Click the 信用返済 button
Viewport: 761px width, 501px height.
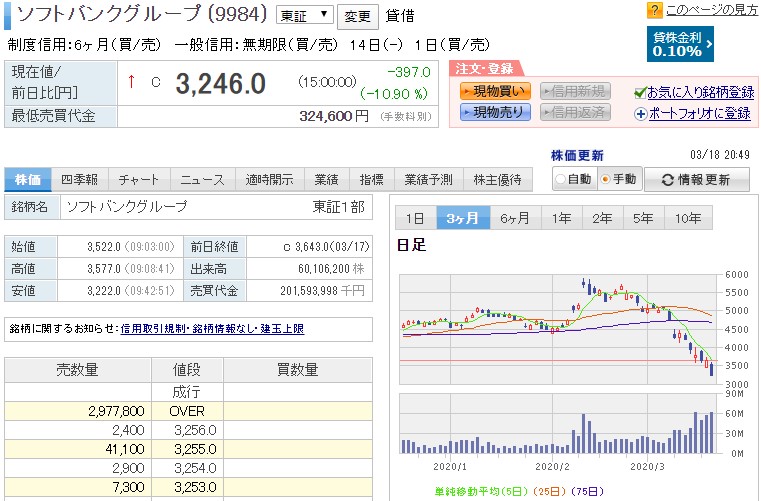(575, 112)
